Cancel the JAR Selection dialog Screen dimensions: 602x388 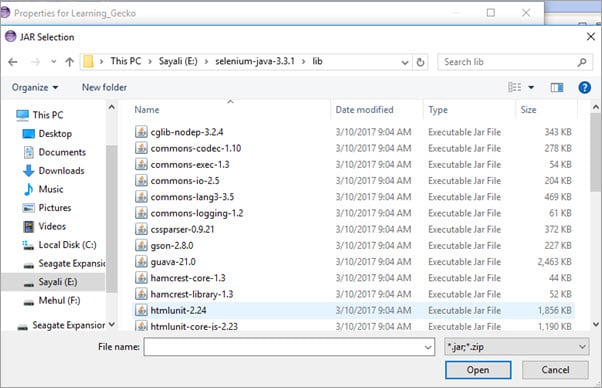(x=555, y=370)
